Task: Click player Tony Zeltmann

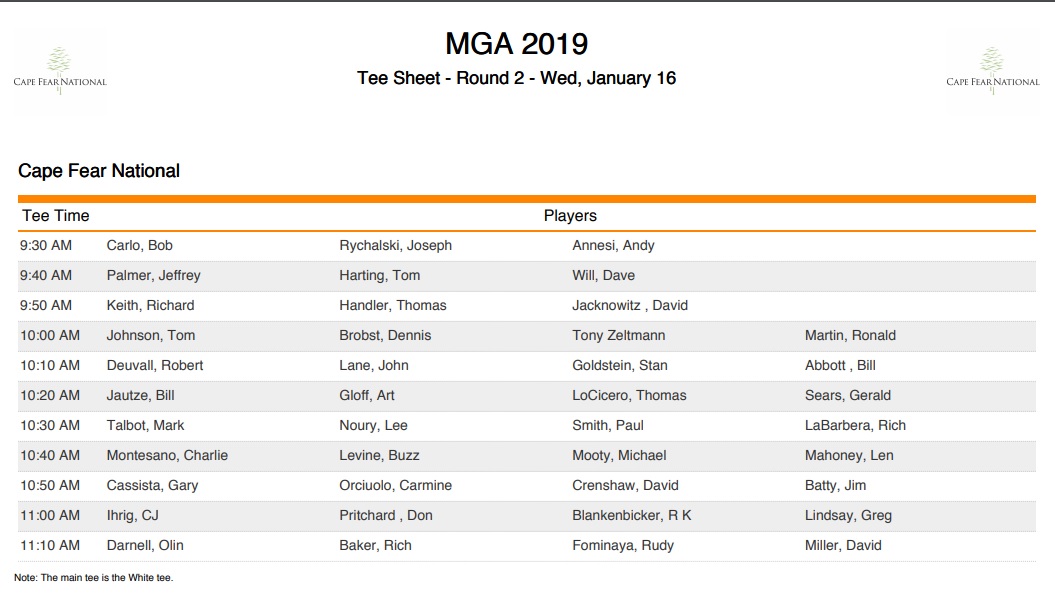Action: click(x=619, y=335)
